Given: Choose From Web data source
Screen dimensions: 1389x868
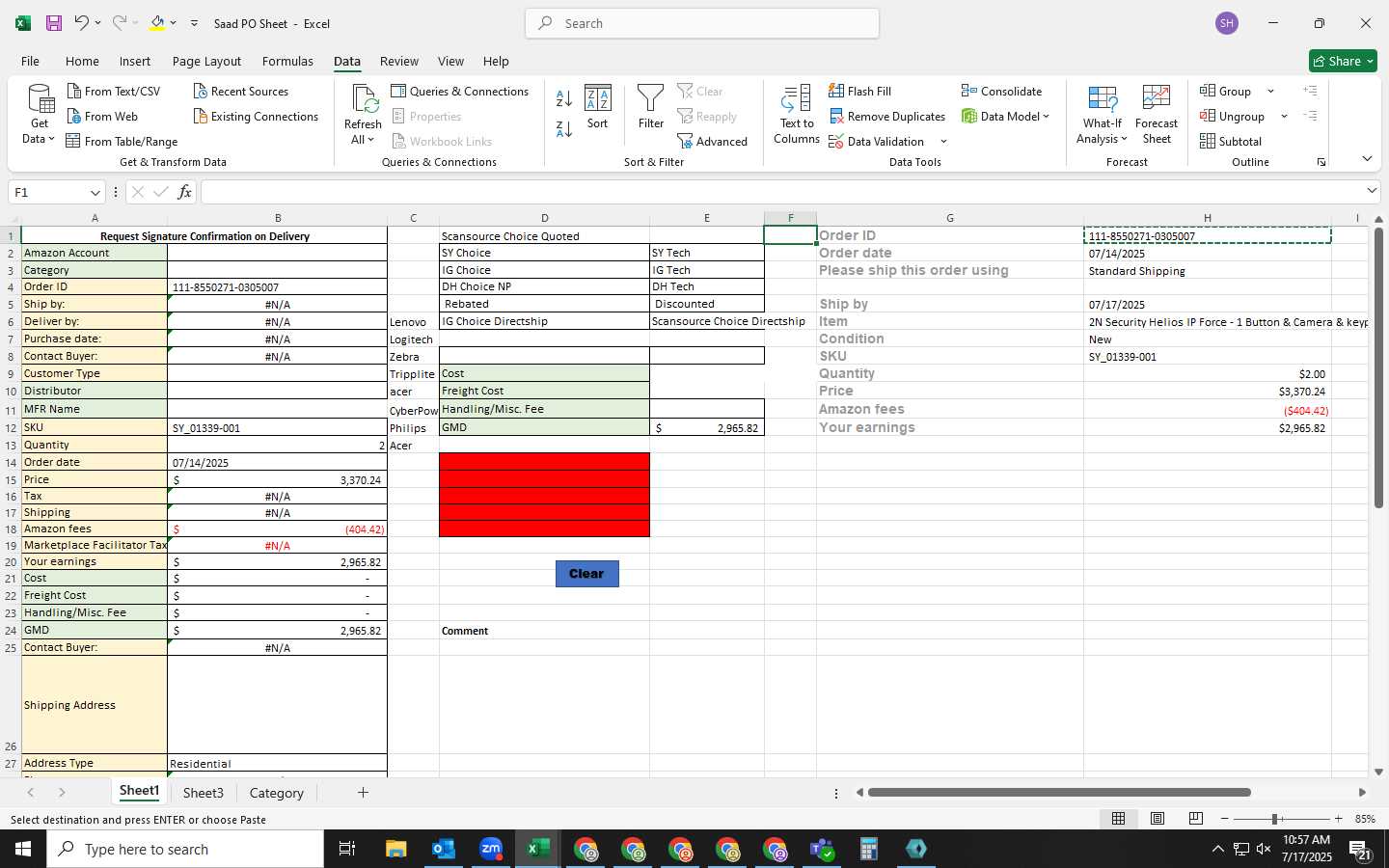Looking at the screenshot, I should tap(102, 116).
